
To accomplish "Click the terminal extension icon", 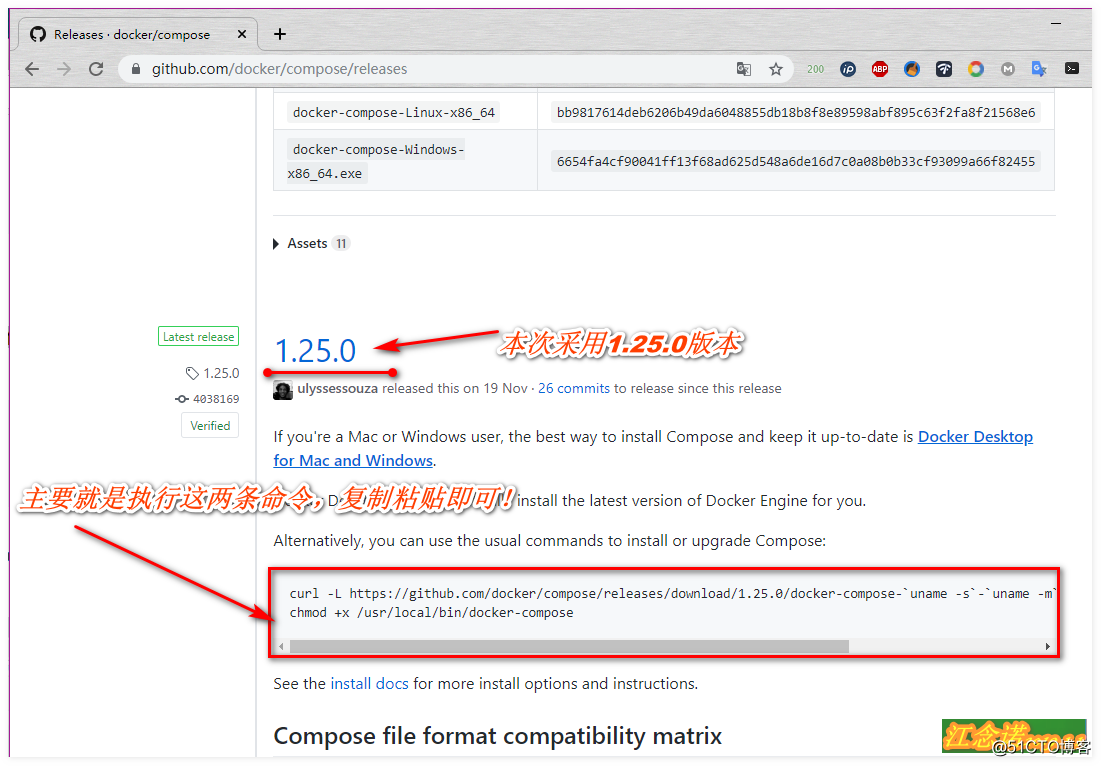I will tap(1072, 69).
